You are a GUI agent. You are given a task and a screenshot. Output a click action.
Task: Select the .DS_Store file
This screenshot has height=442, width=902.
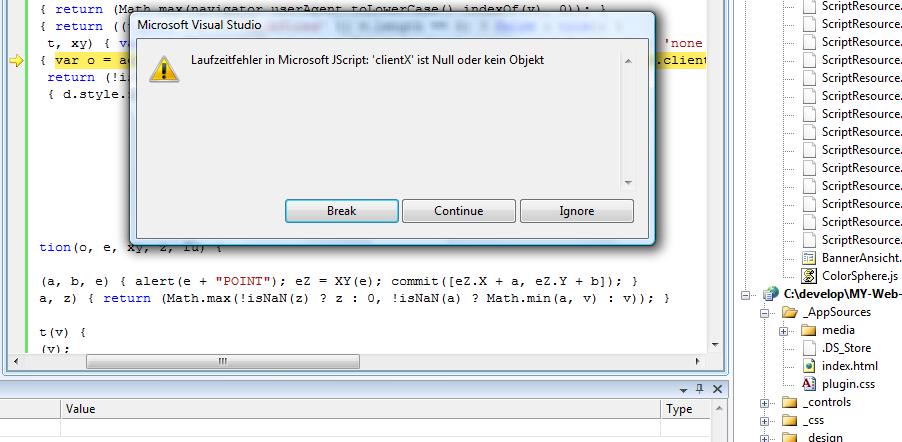coord(846,348)
